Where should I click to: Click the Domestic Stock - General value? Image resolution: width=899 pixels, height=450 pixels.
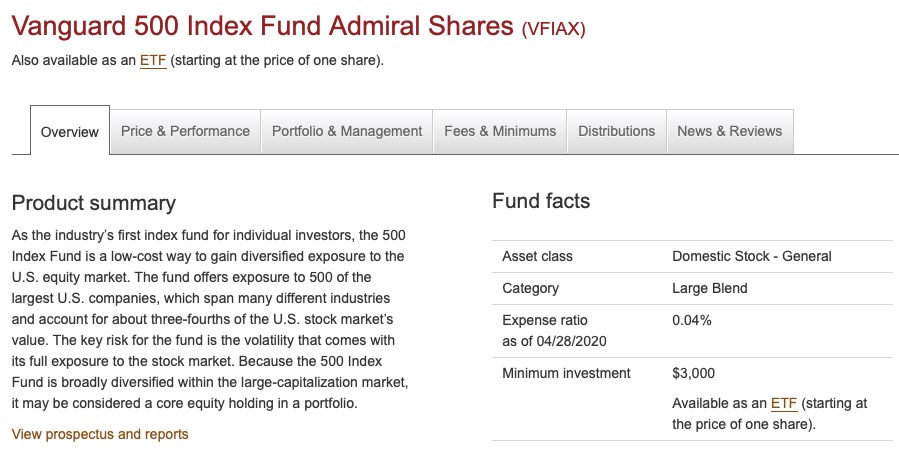coord(752,256)
